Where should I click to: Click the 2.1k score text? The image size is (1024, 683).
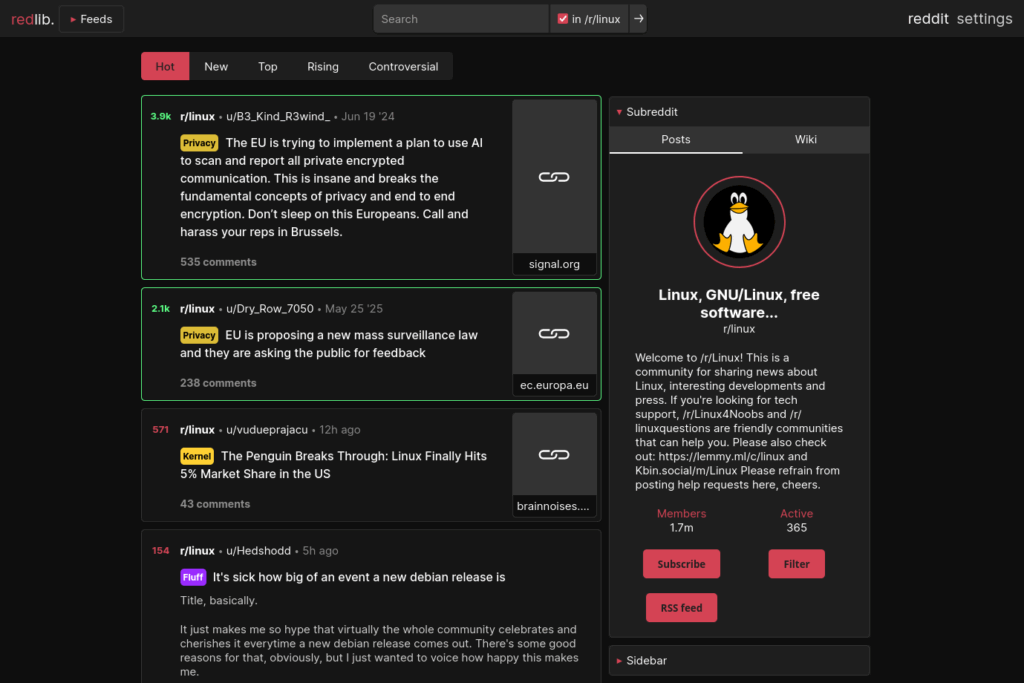point(161,308)
